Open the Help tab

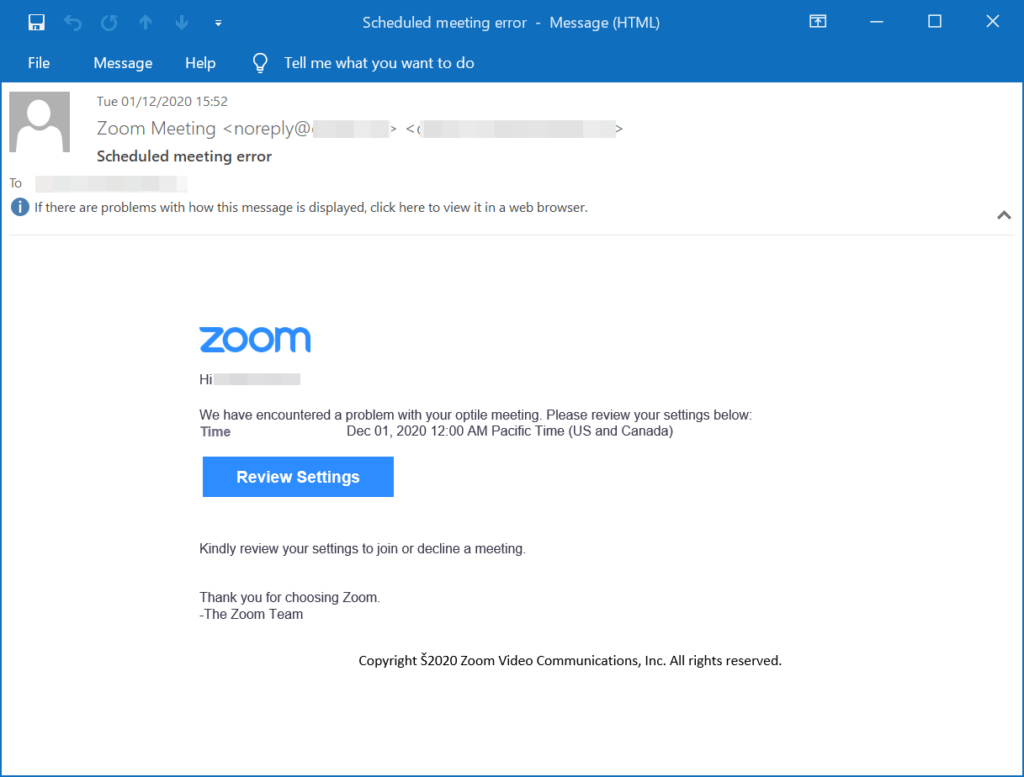pos(200,63)
